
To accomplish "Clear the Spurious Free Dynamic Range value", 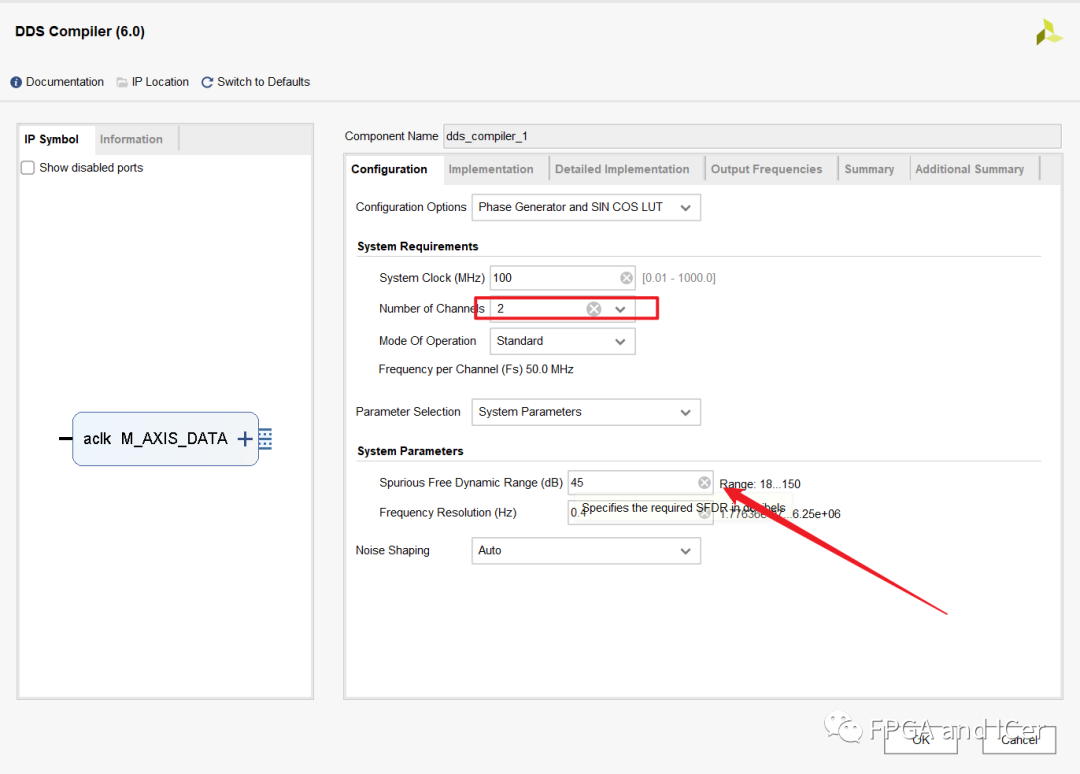I will point(704,483).
